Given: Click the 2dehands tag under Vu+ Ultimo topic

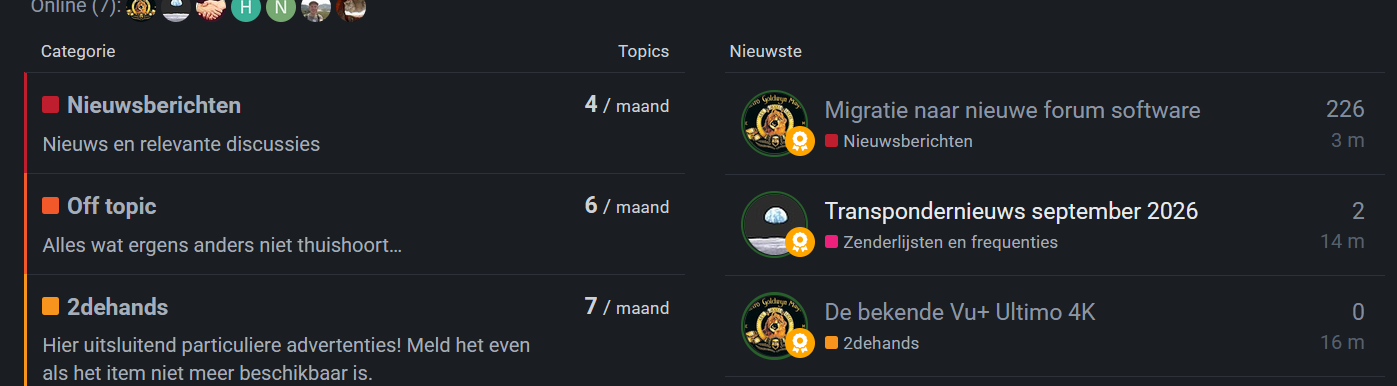Looking at the screenshot, I should tap(872, 343).
